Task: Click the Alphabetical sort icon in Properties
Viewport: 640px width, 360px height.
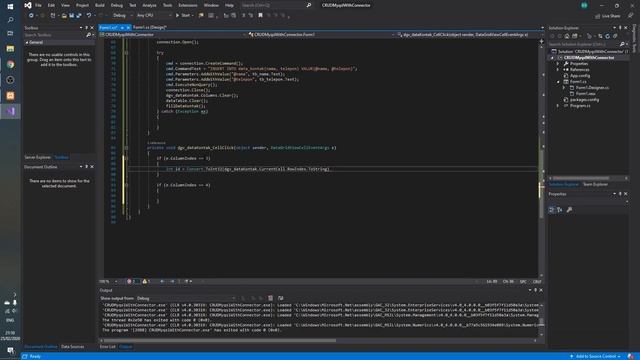Action: [560, 210]
